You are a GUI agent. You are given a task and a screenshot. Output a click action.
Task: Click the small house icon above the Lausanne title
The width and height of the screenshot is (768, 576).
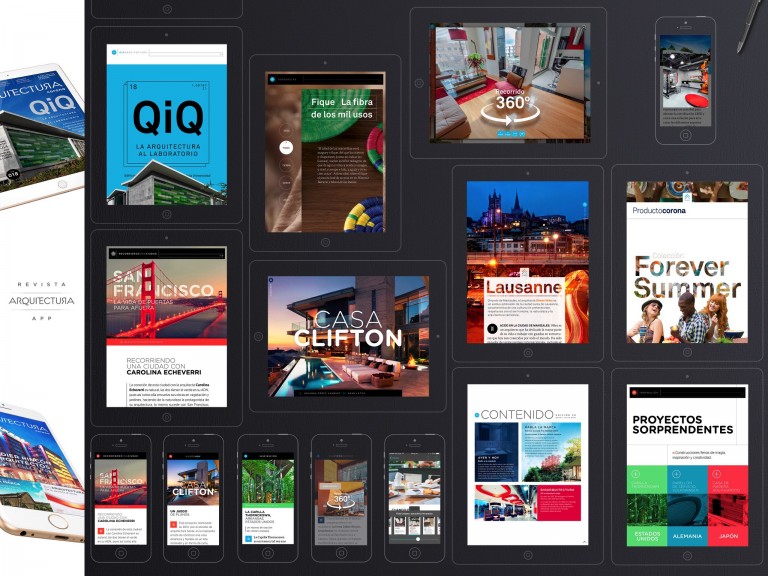point(524,273)
